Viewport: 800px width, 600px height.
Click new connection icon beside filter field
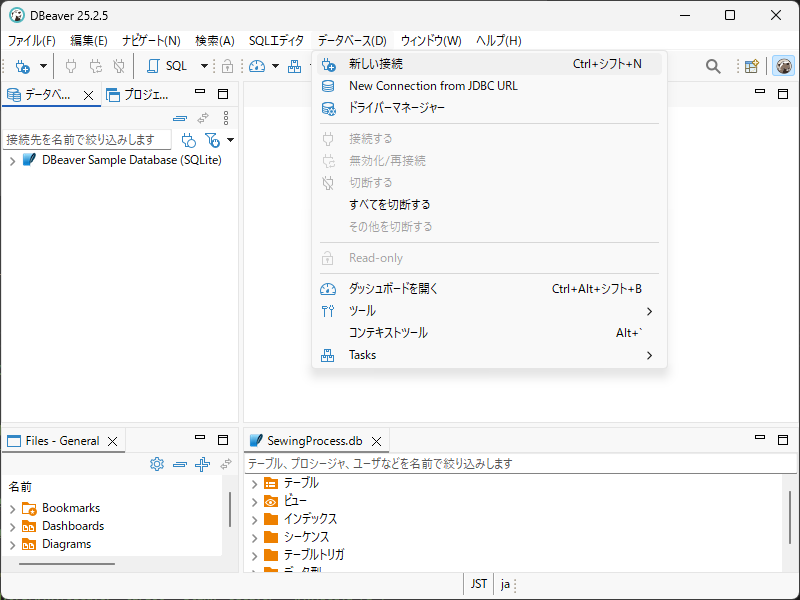tap(188, 140)
